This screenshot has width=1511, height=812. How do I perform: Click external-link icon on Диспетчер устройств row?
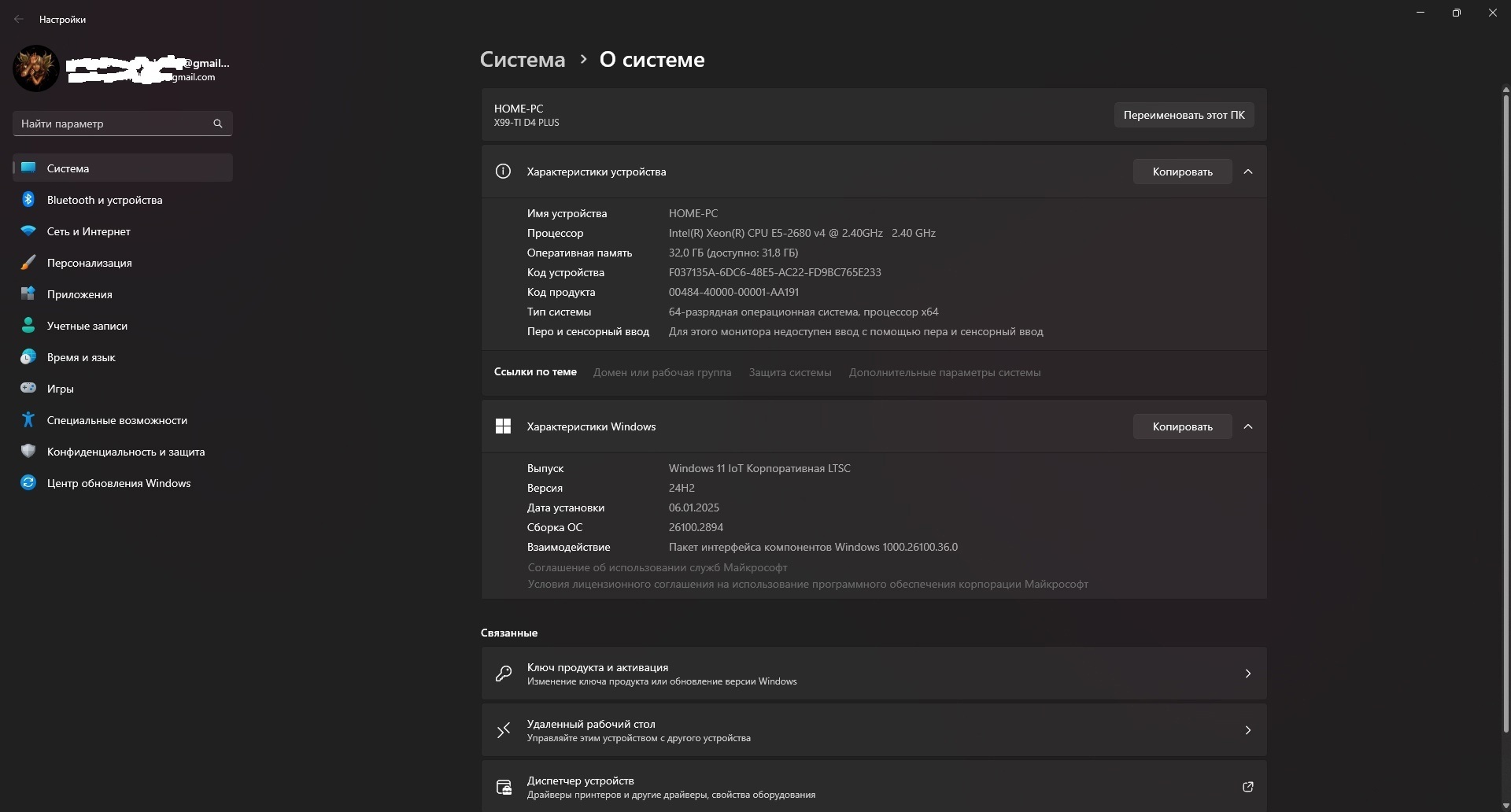1248,787
